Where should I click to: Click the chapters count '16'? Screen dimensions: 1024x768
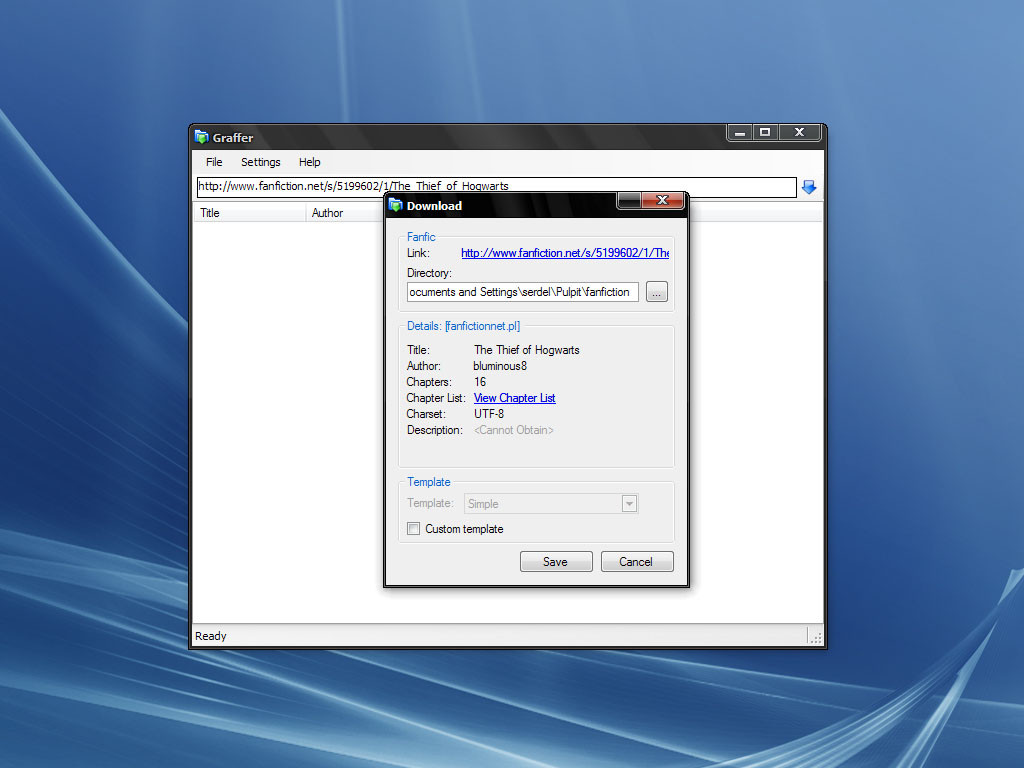click(480, 382)
